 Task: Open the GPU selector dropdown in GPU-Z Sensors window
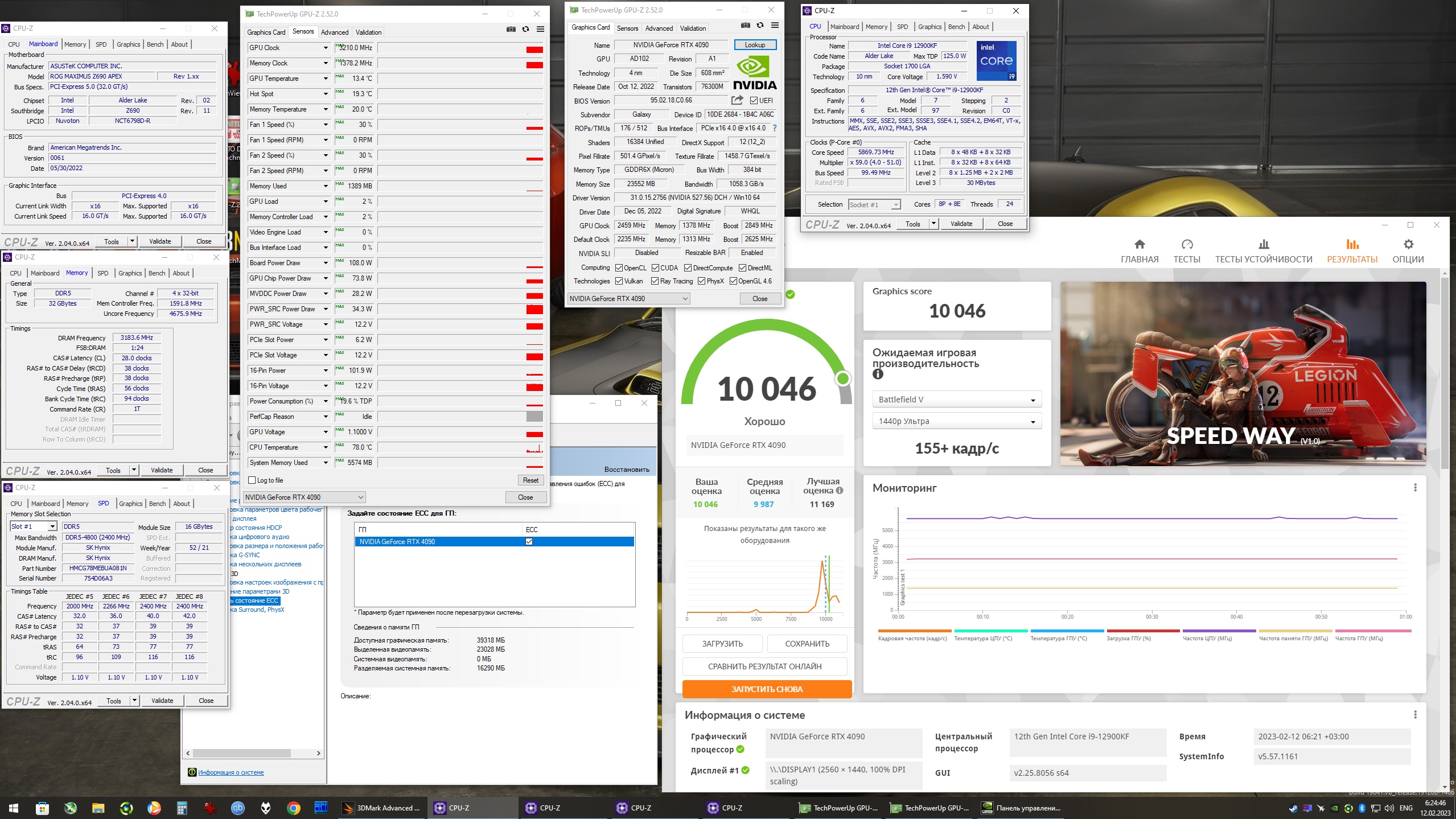[304, 497]
